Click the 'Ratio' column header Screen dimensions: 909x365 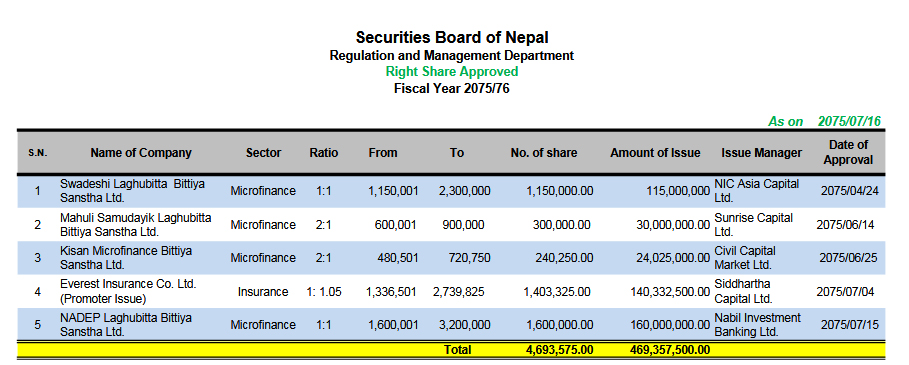coord(323,153)
